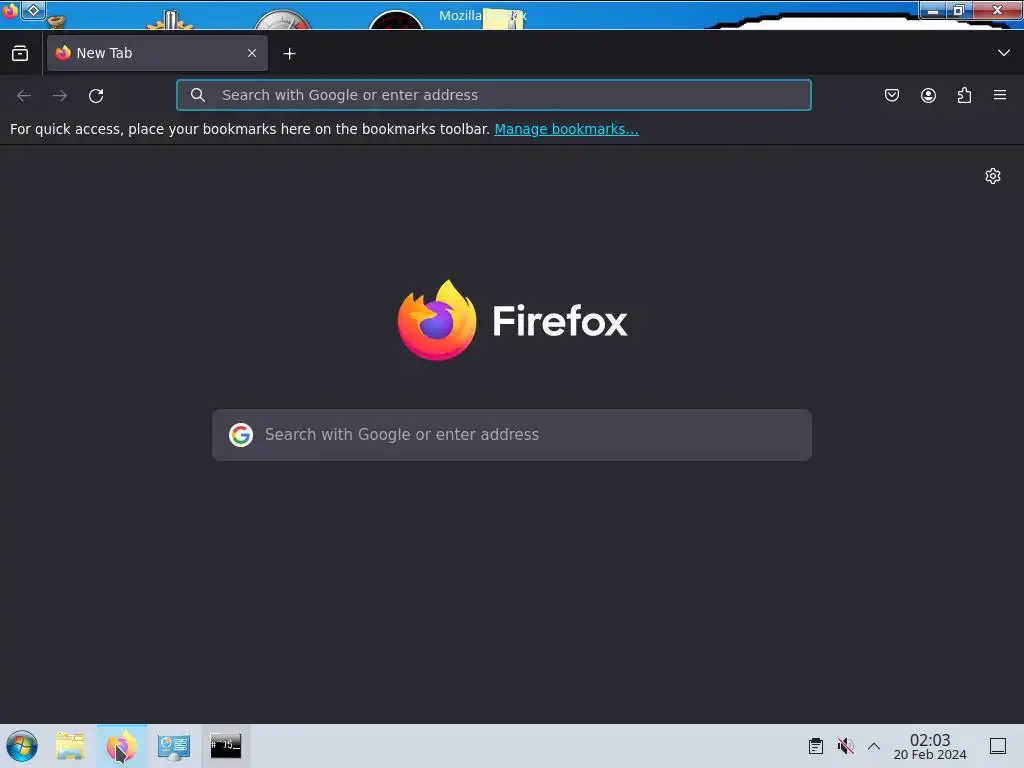Close the New Tab tab
Image resolution: width=1024 pixels, height=768 pixels.
point(252,53)
